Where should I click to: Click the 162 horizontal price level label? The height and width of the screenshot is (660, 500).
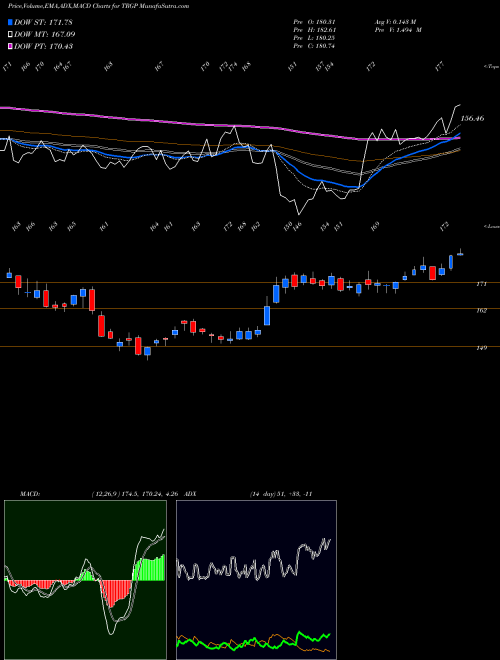[481, 311]
